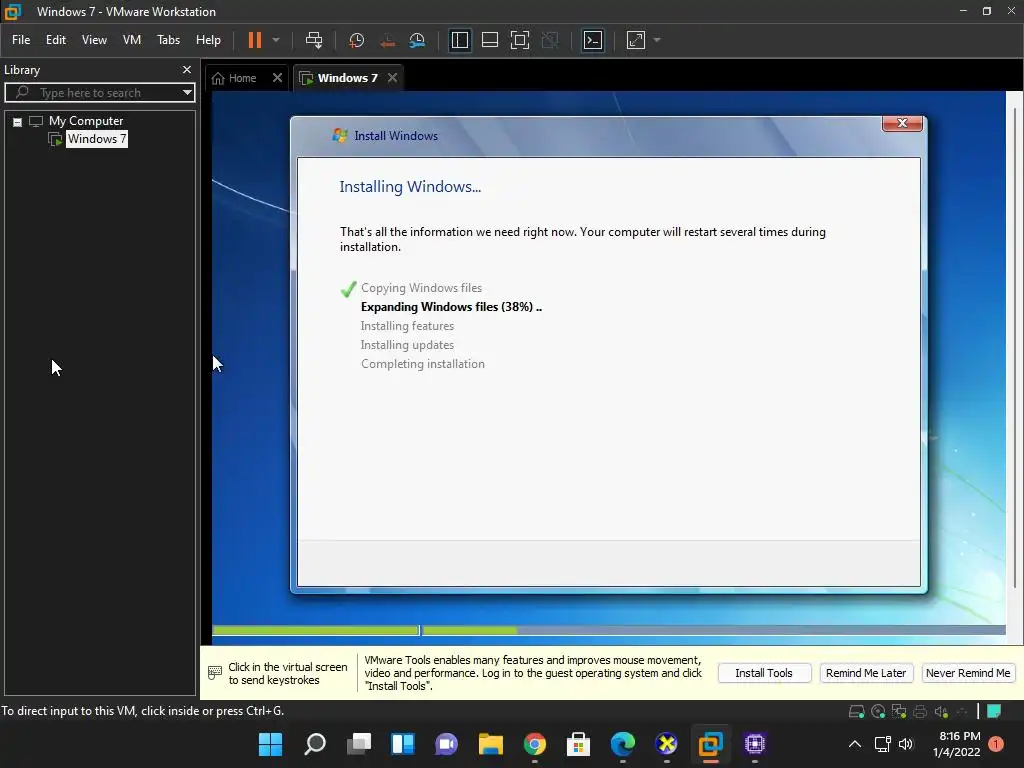This screenshot has width=1024, height=768.
Task: Enter full screen mode
Action: [x=520, y=40]
